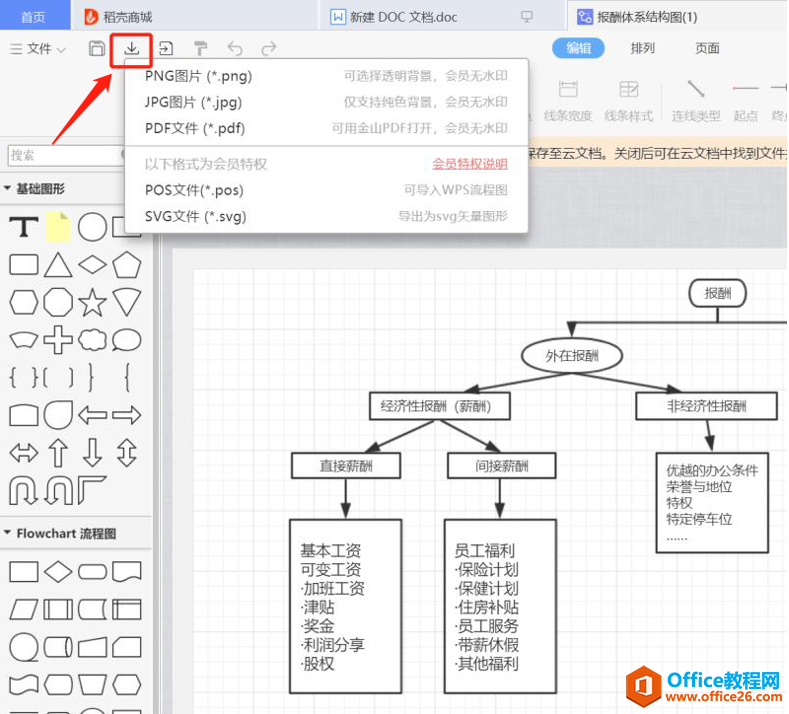
Task: Select the pentagon shape
Action: tap(126, 265)
